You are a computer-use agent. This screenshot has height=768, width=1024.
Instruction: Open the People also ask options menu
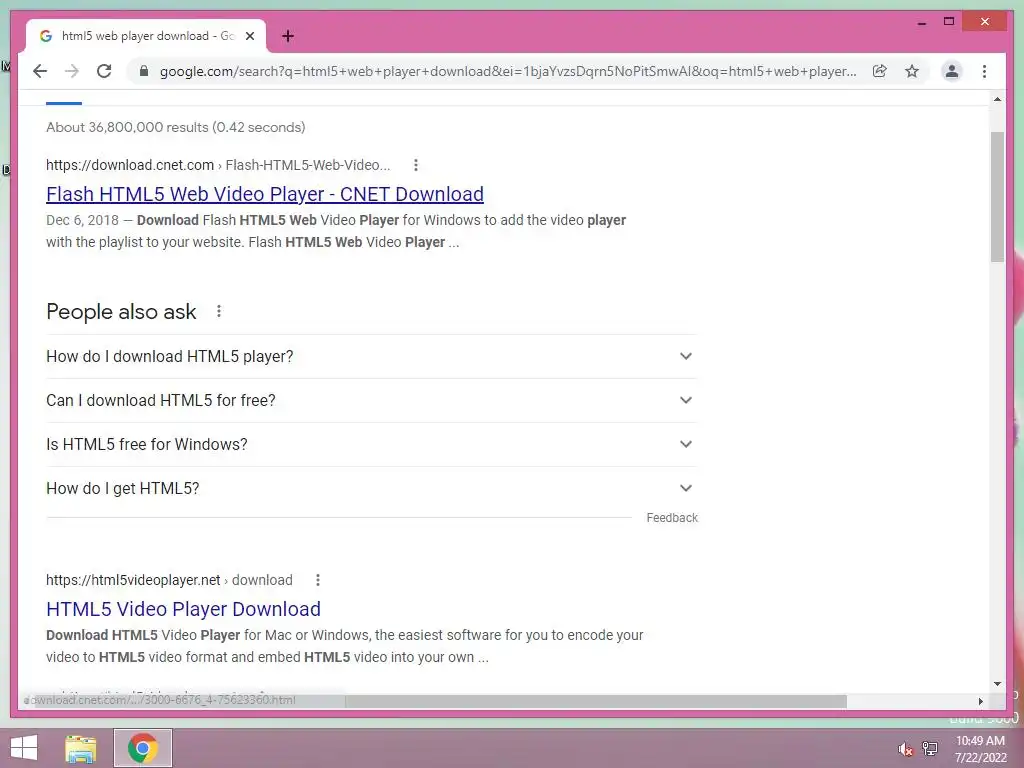[x=219, y=312]
